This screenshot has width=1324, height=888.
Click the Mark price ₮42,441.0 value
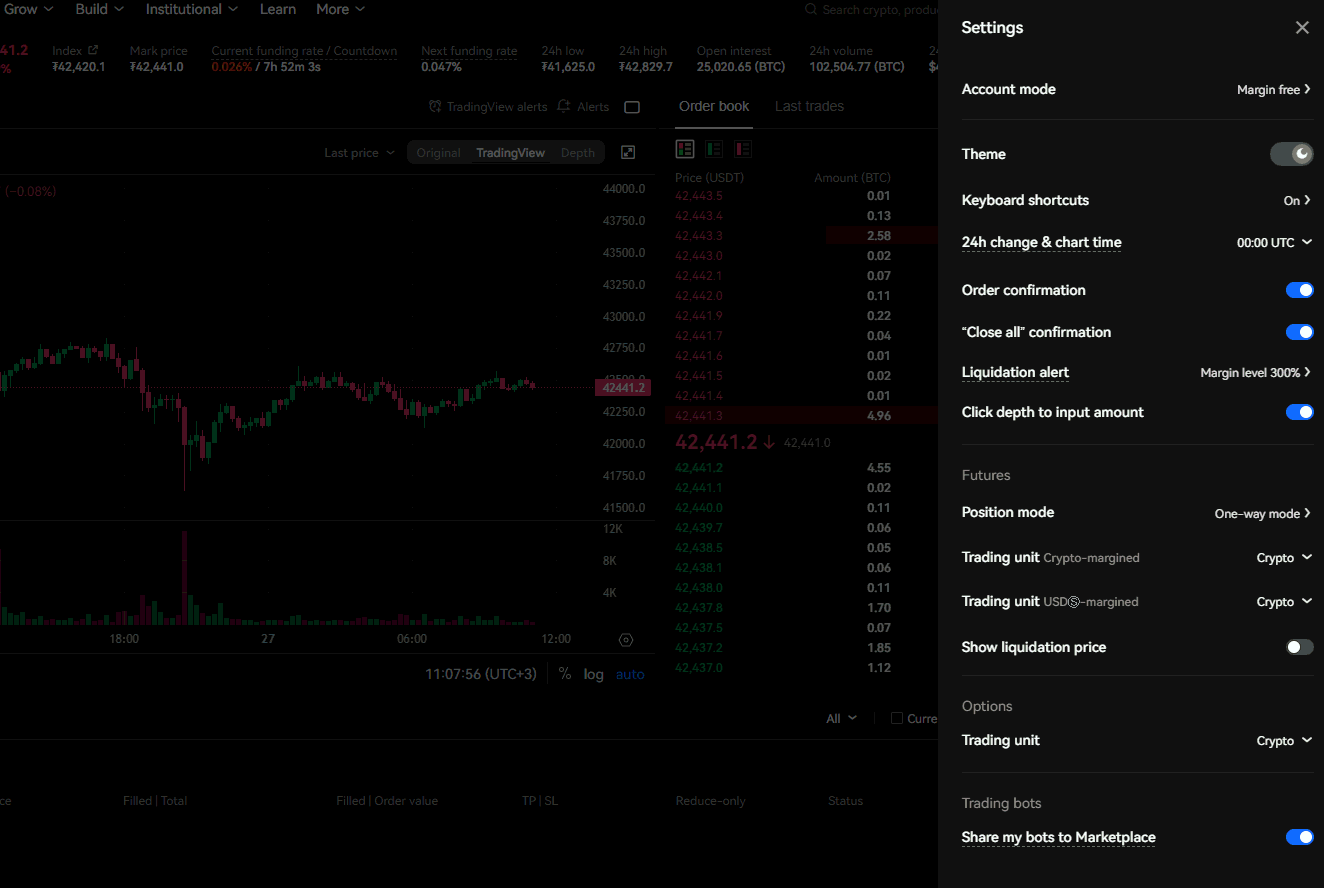pos(156,67)
